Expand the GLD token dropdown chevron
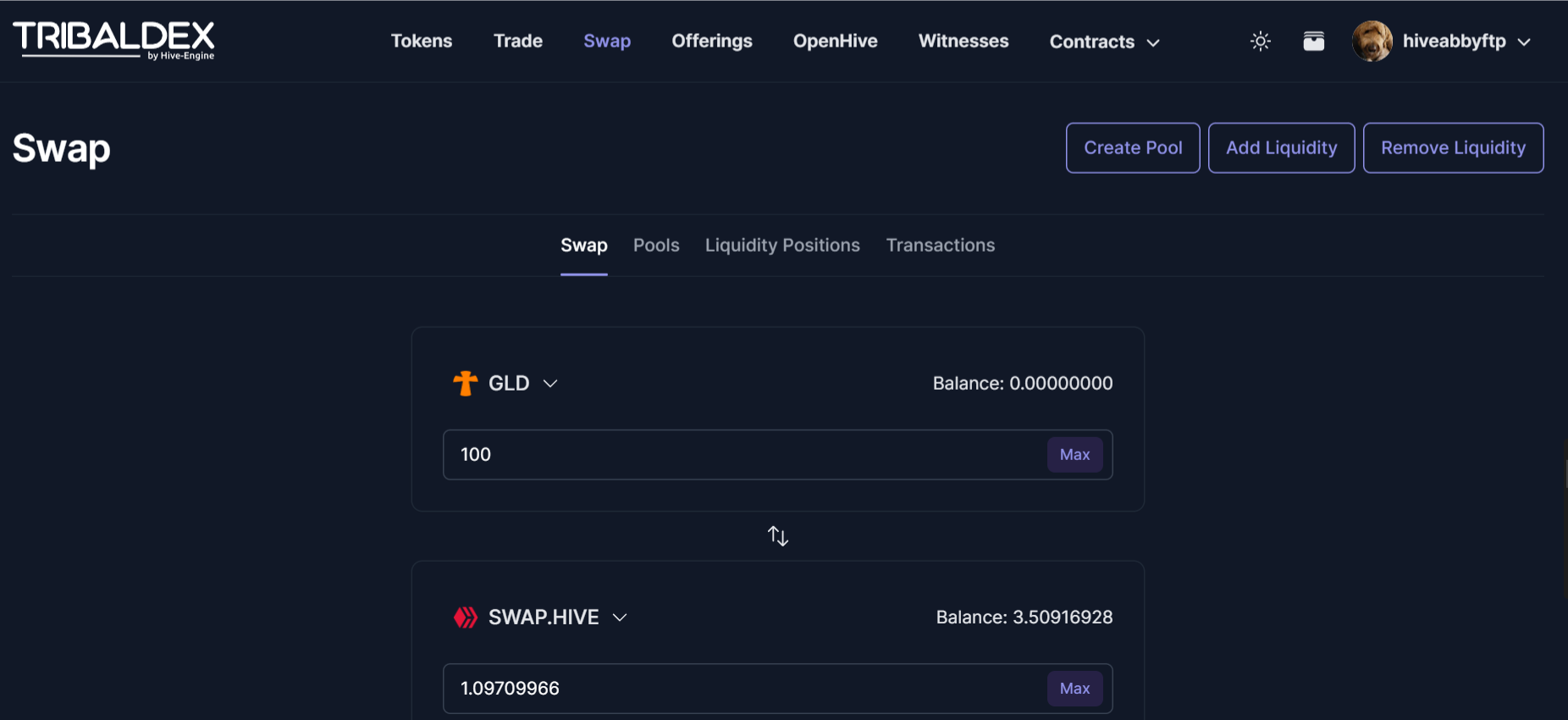The width and height of the screenshot is (1568, 720). point(550,384)
